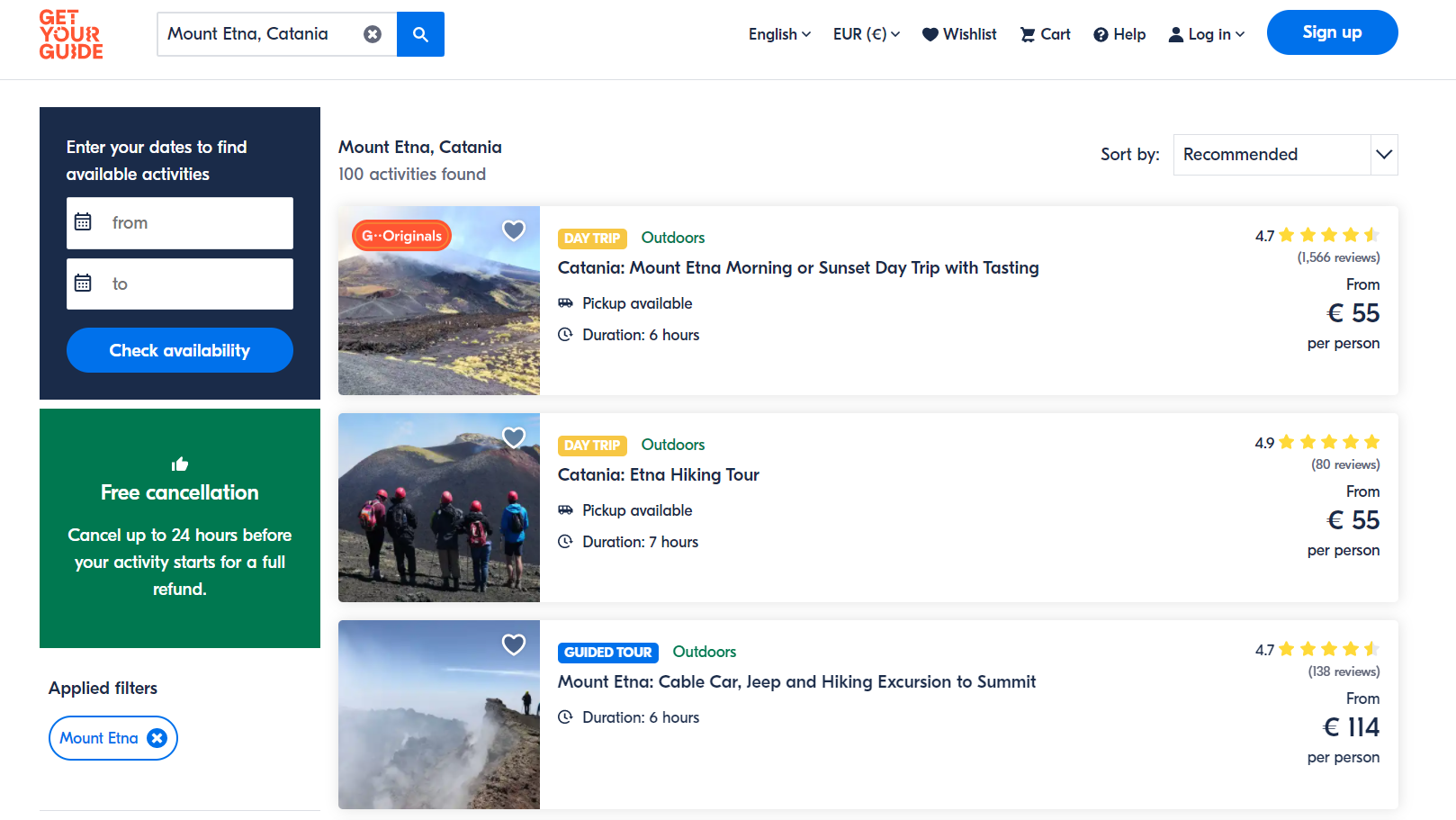This screenshot has height=820, width=1456.
Task: Save the Cable Car Jeep excursion to wishlist
Action: click(513, 644)
